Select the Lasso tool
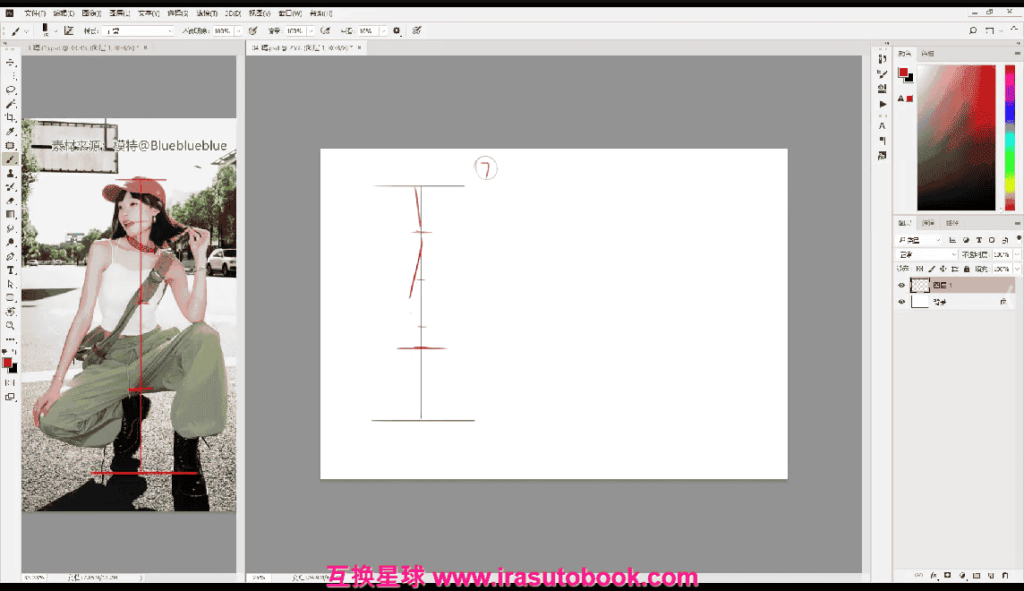This screenshot has height=591, width=1024. tap(10, 90)
